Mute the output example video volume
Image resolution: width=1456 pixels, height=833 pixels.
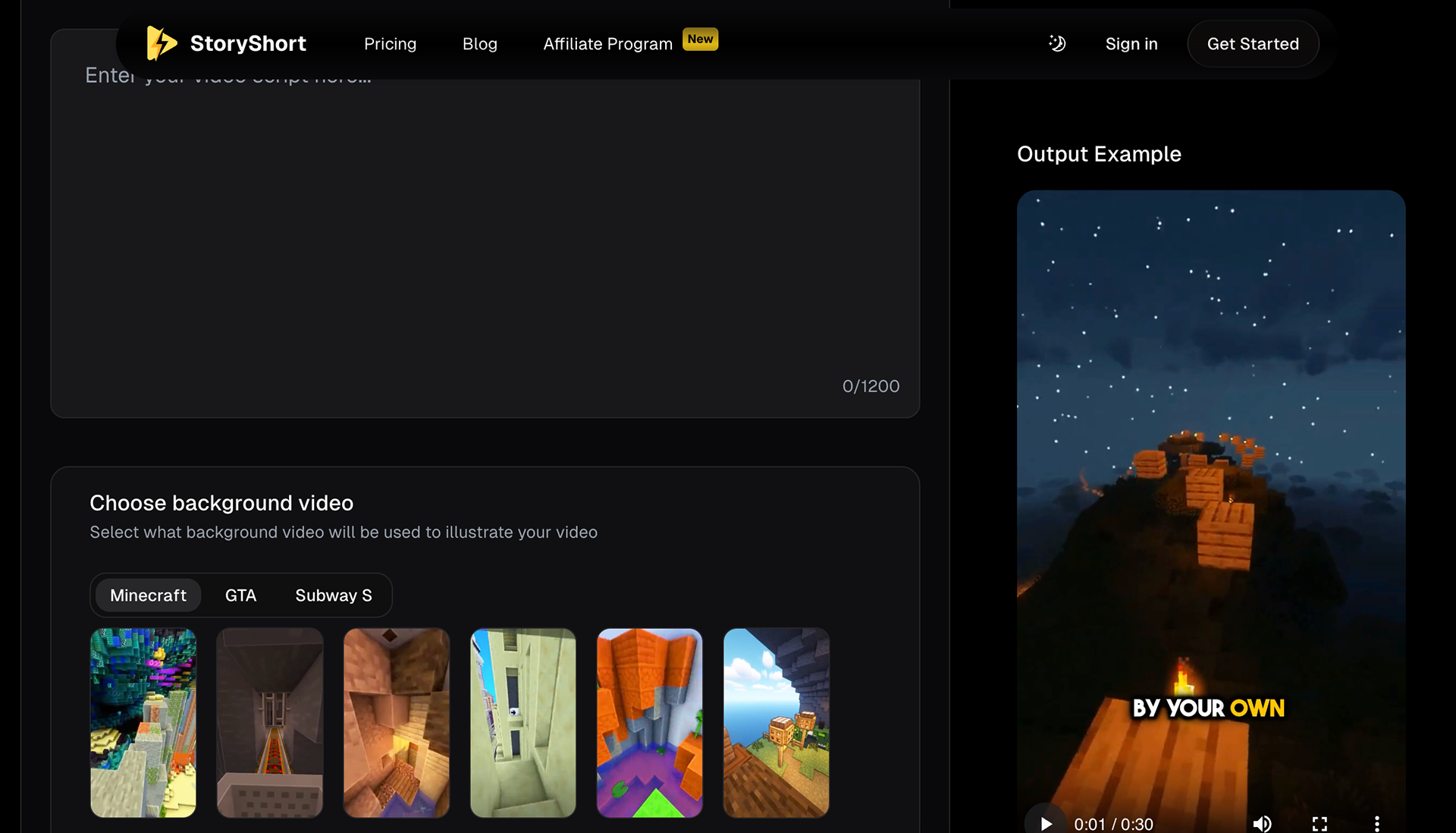[x=1263, y=823]
